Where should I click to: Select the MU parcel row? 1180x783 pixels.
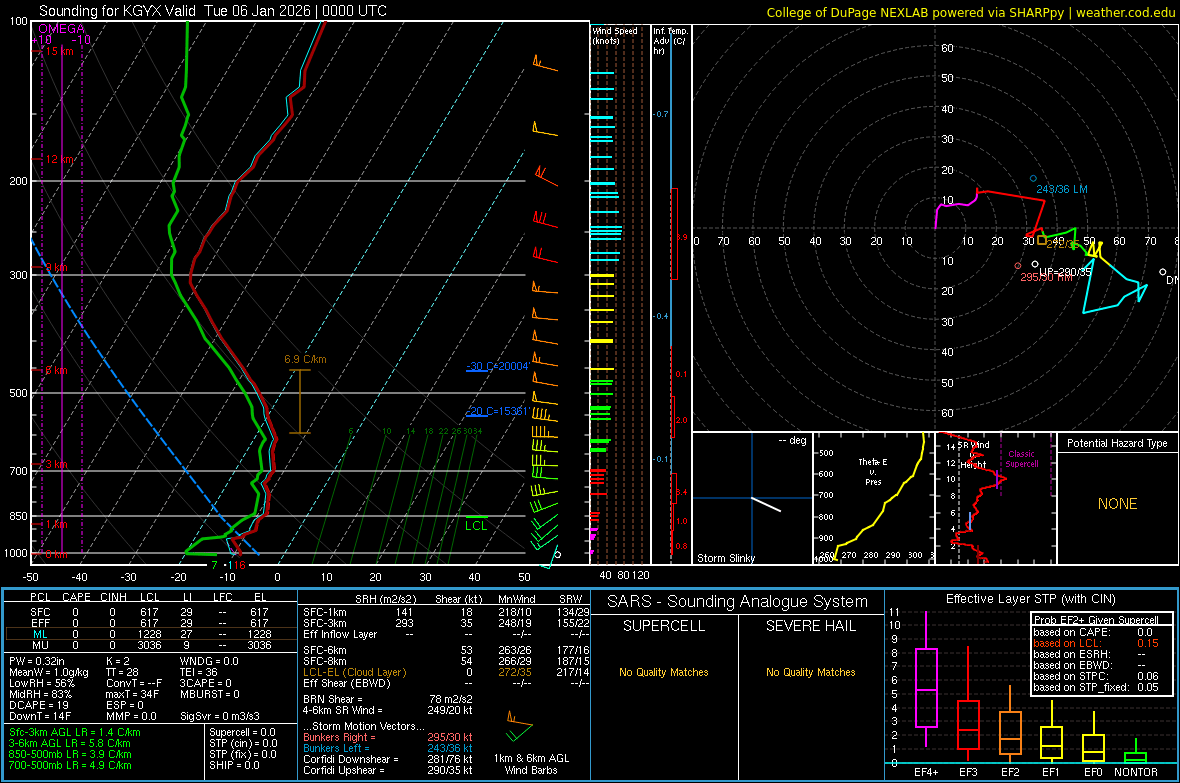pos(149,644)
